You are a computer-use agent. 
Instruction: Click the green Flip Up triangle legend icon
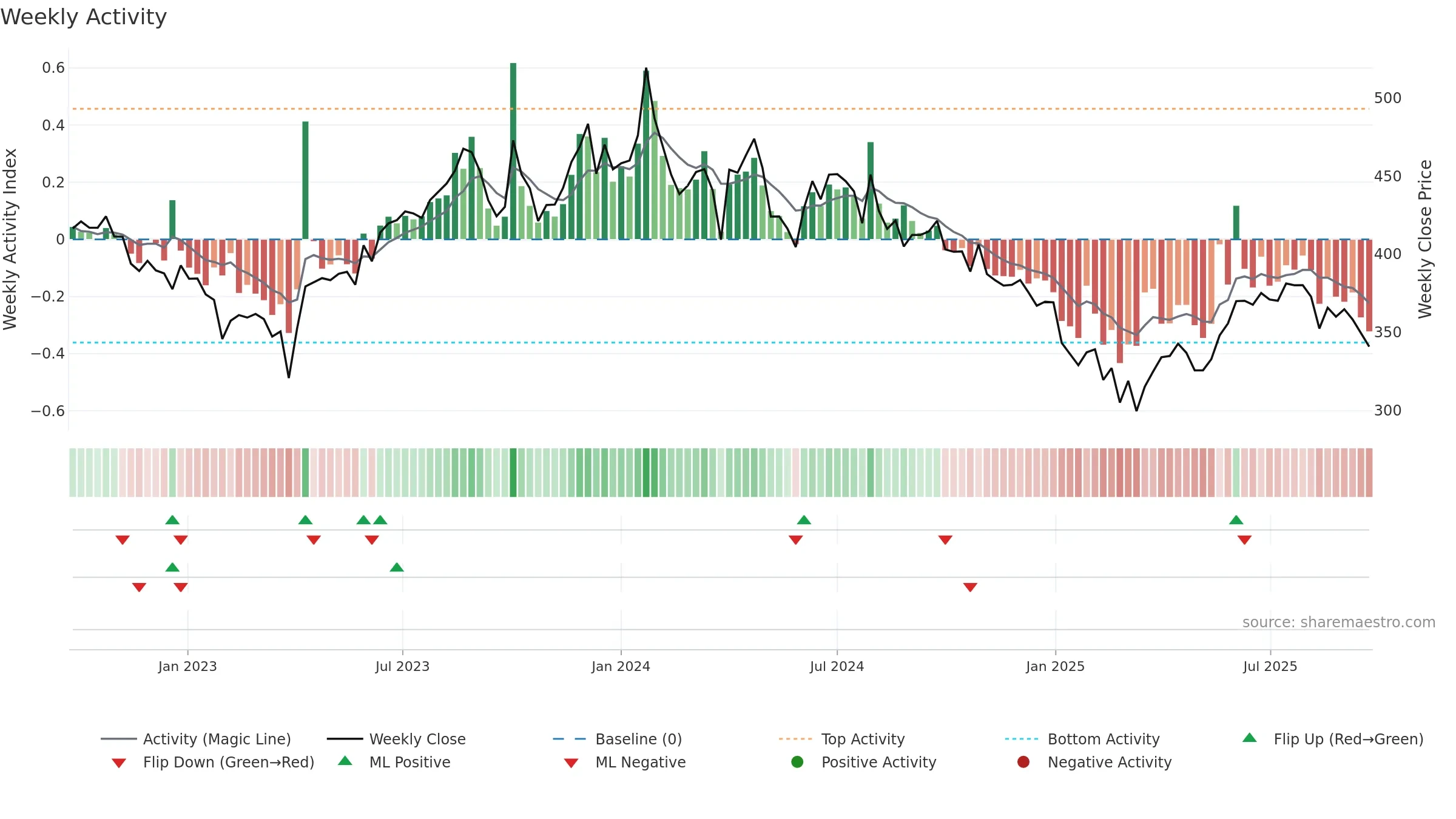pos(1250,738)
